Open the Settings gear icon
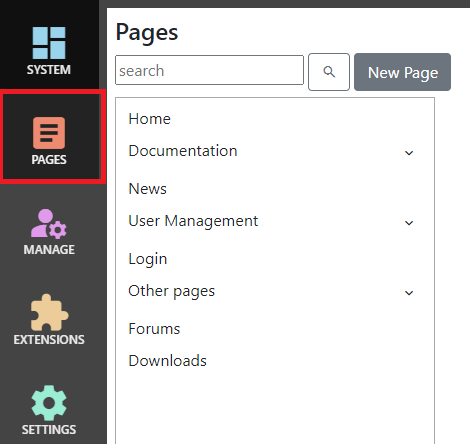The height and width of the screenshot is (444, 470). (x=49, y=403)
